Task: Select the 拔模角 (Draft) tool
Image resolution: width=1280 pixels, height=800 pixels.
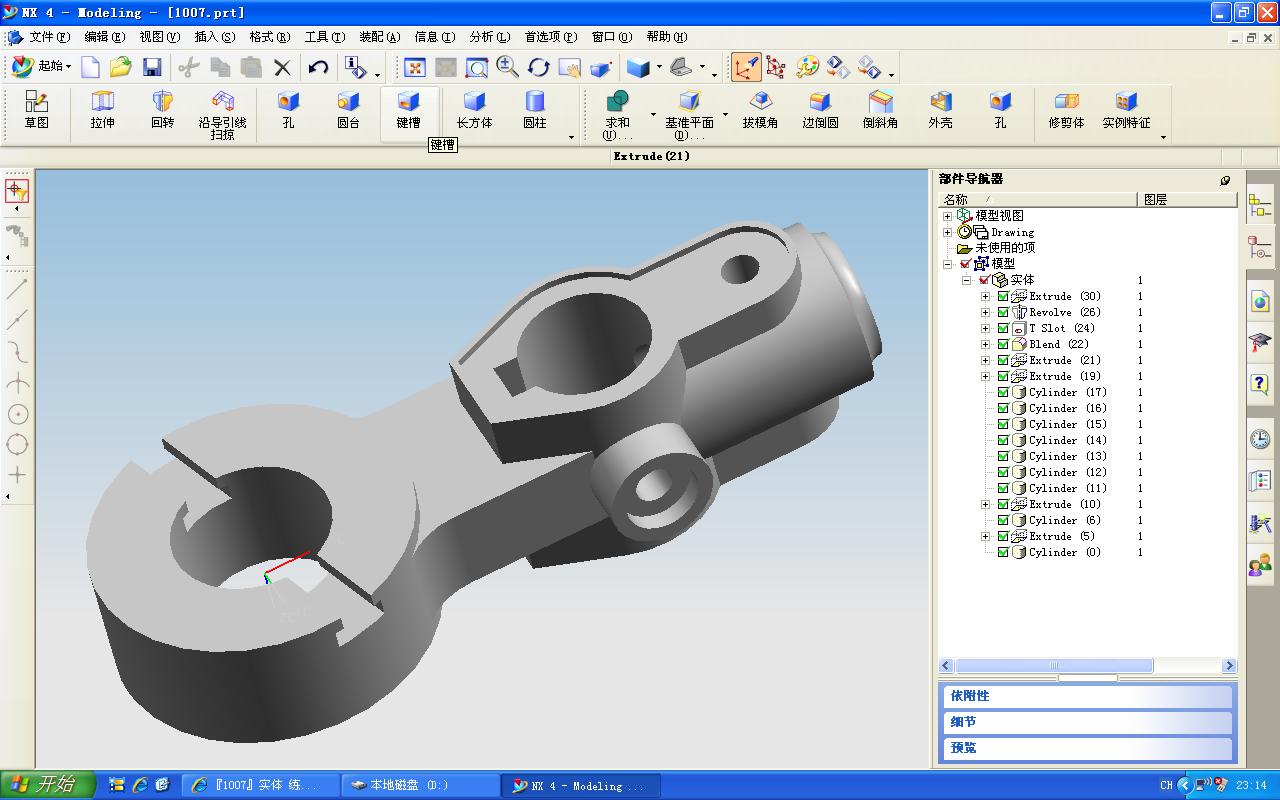Action: point(760,110)
